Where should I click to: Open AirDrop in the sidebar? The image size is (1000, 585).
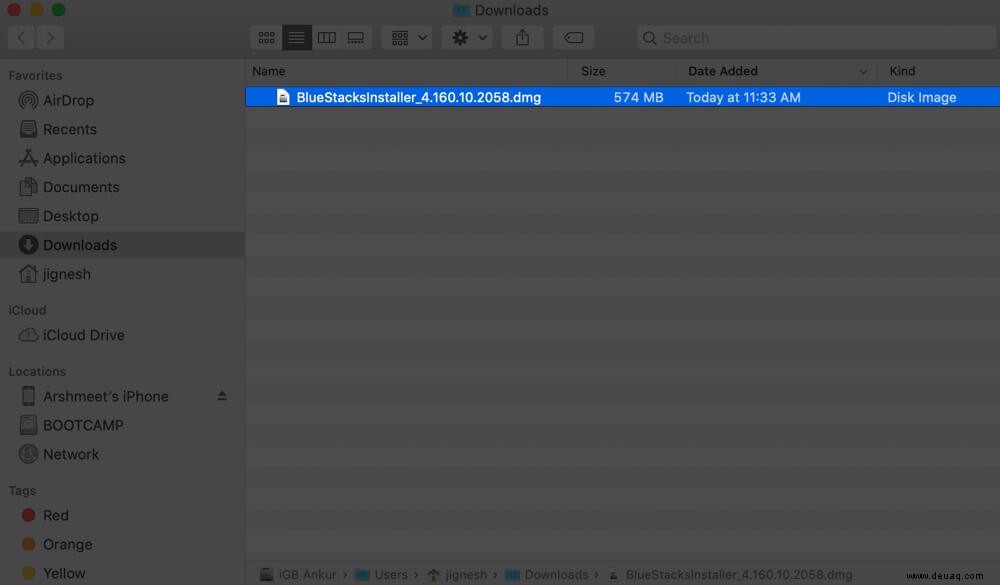[68, 100]
